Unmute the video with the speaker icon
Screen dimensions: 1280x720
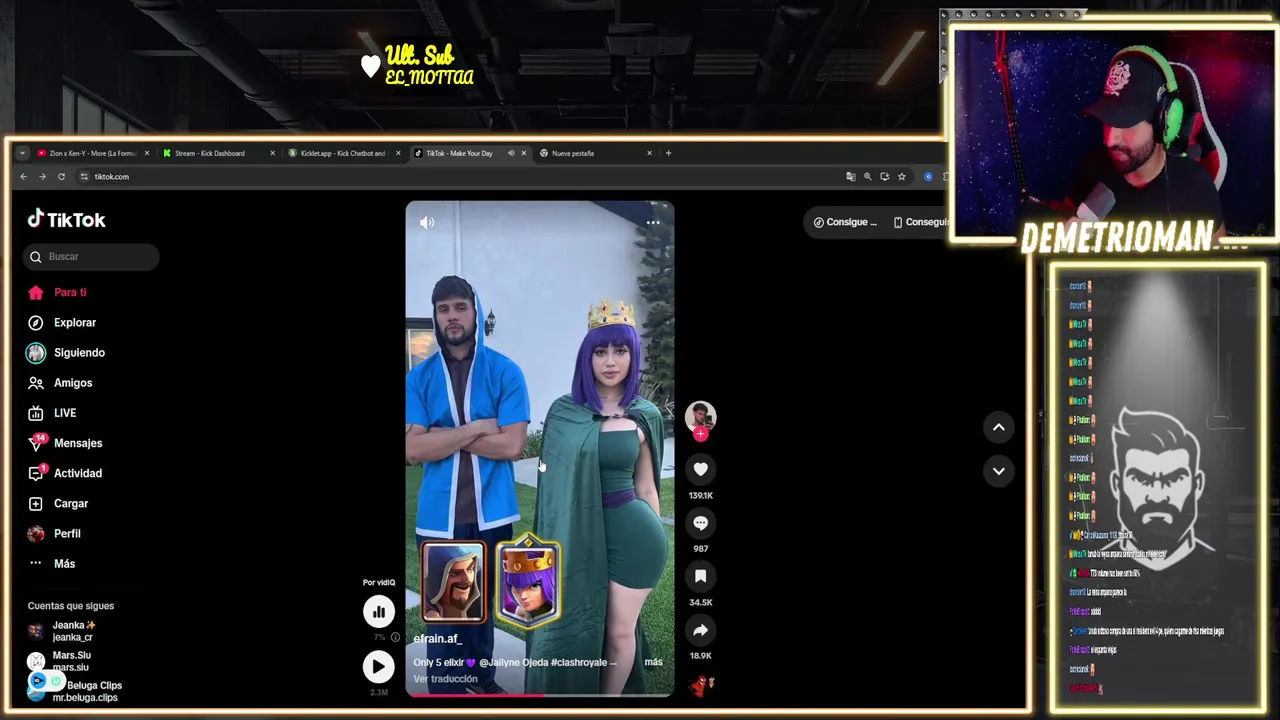point(427,222)
